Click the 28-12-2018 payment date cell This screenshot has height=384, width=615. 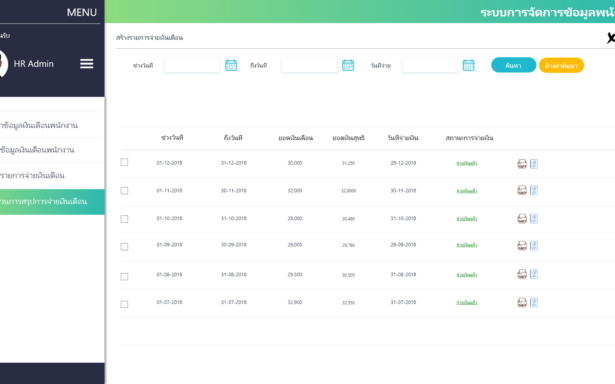click(x=403, y=163)
